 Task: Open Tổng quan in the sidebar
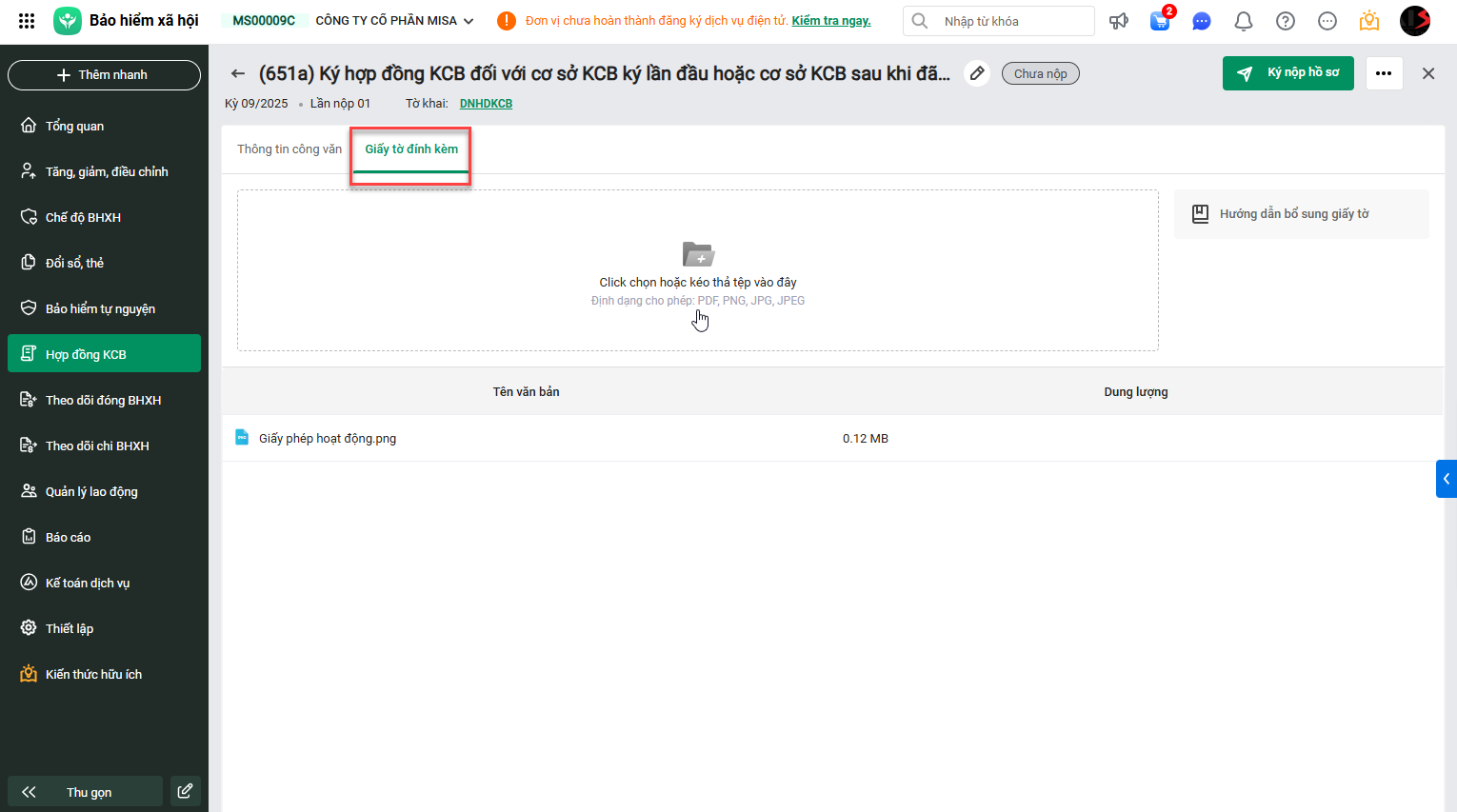(x=104, y=126)
